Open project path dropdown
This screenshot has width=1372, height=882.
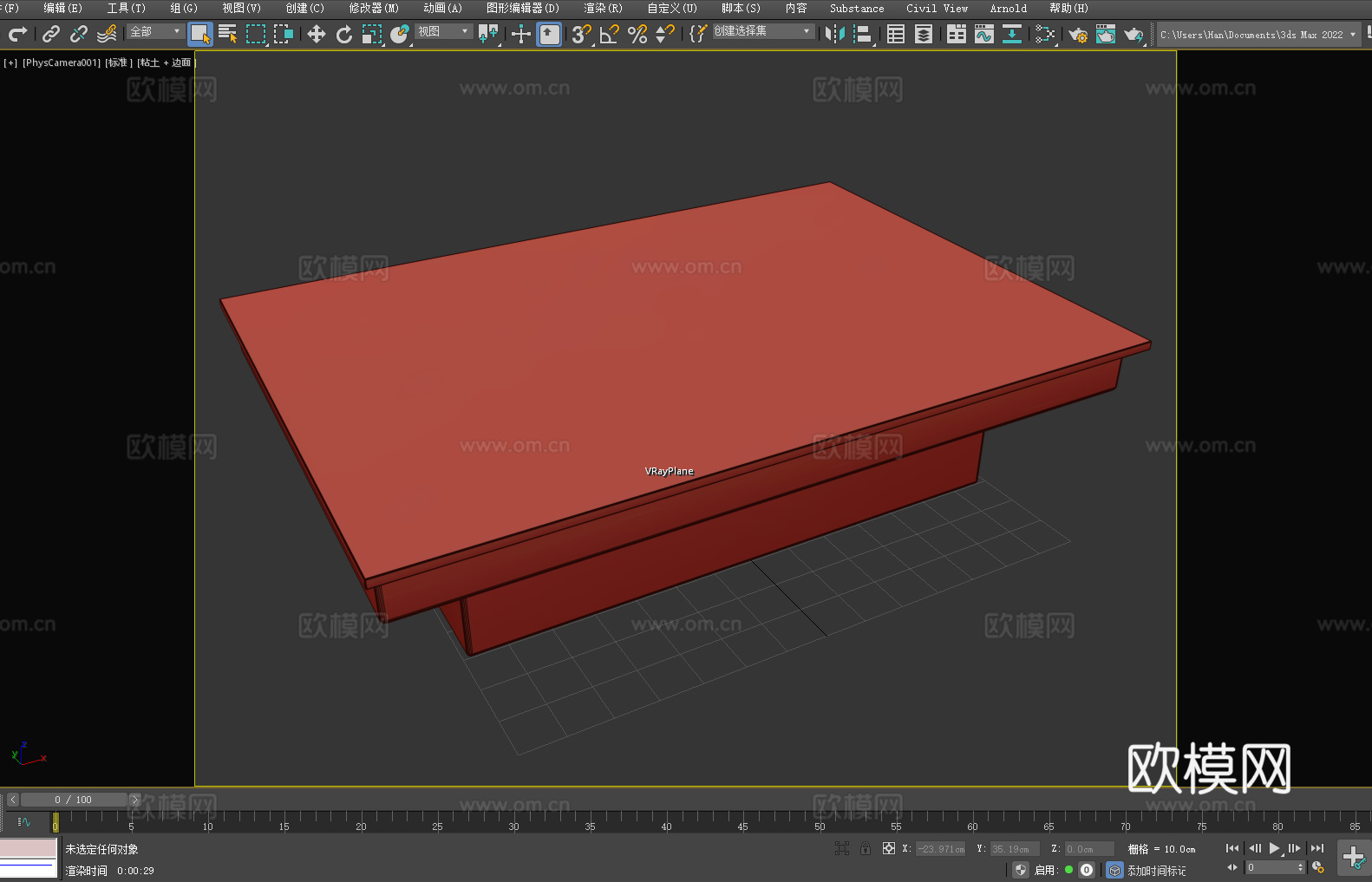pos(1258,35)
